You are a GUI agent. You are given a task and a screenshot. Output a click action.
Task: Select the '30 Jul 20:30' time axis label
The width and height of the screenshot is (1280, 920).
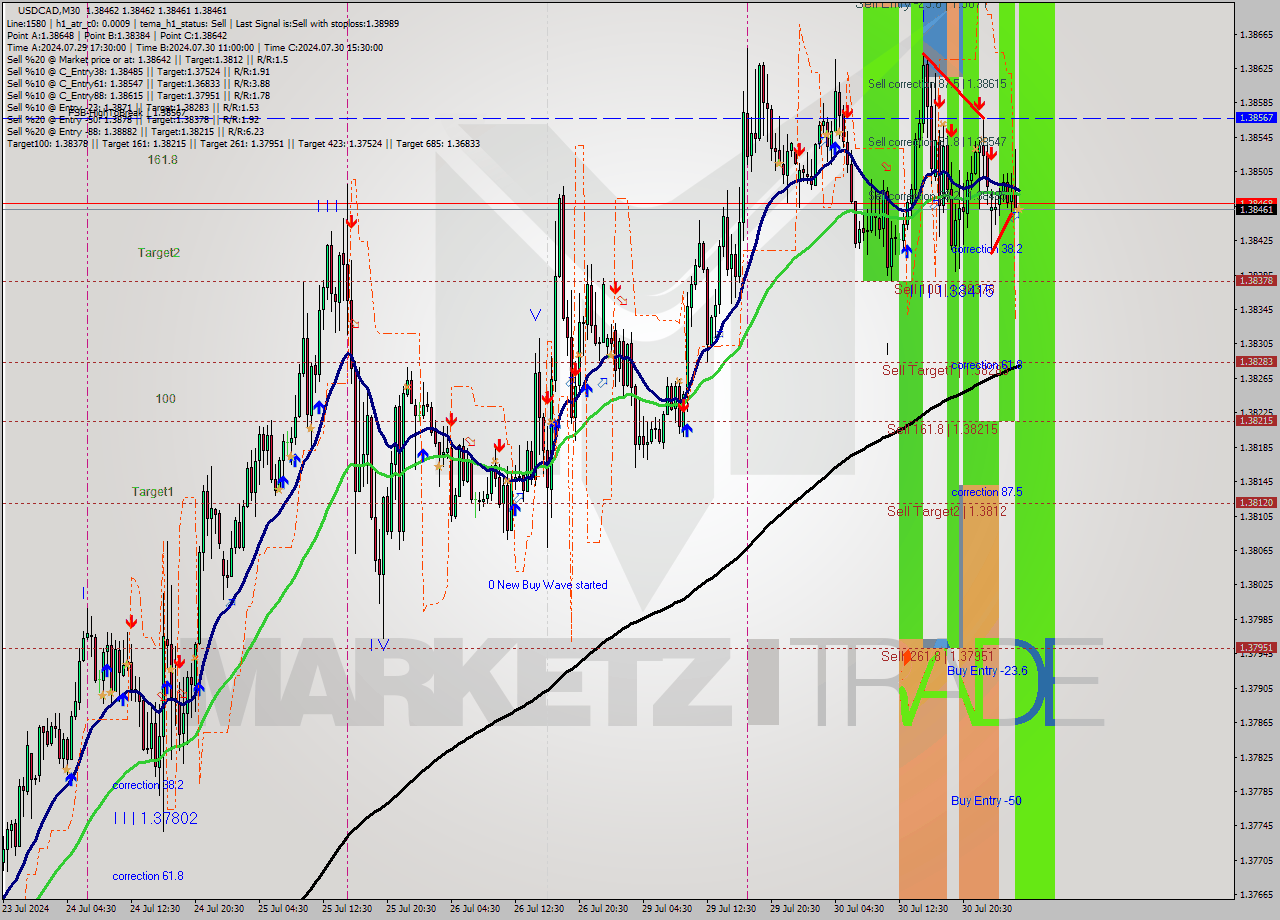(987, 909)
